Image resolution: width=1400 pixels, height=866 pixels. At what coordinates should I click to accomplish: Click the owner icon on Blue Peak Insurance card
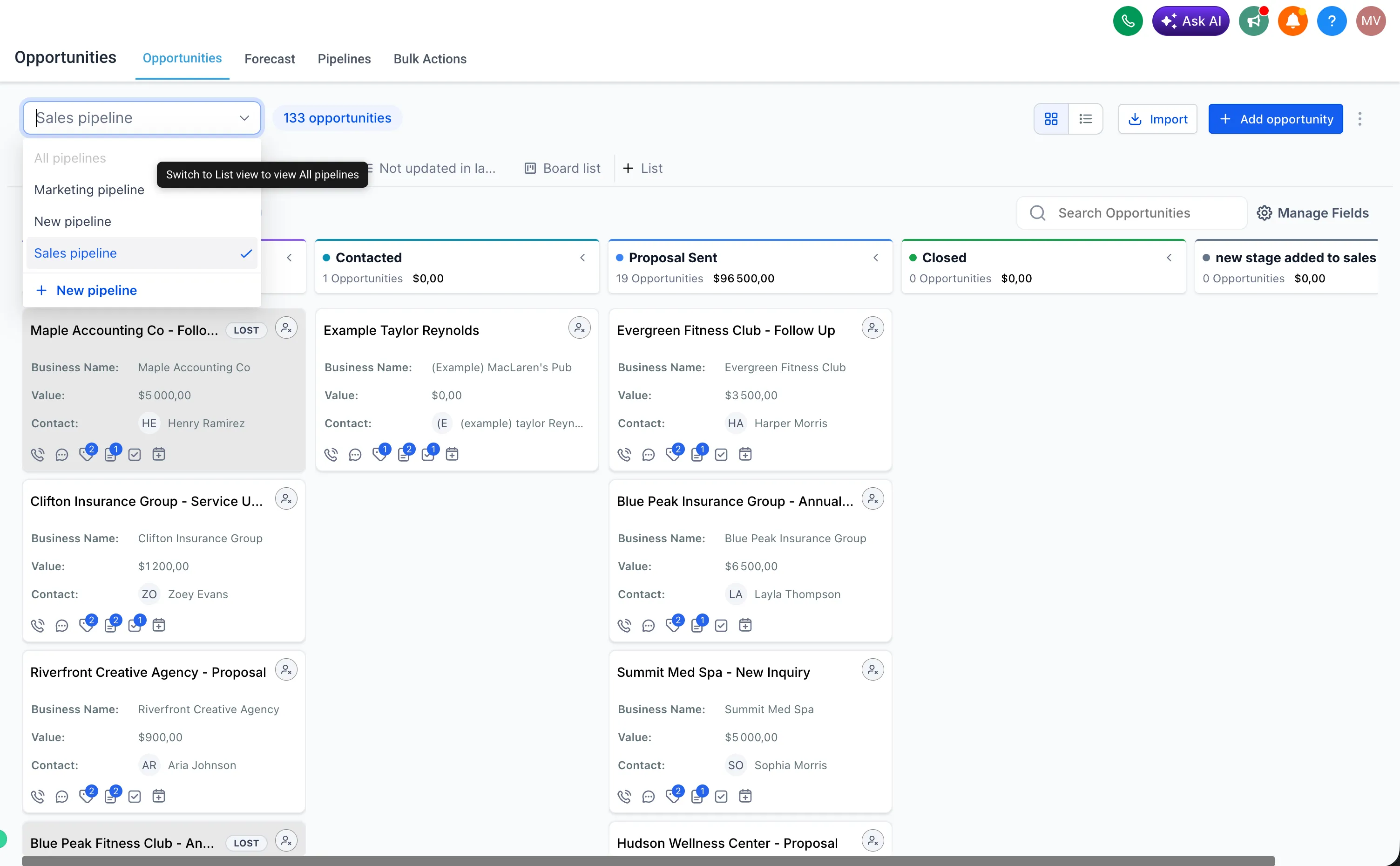point(873,499)
